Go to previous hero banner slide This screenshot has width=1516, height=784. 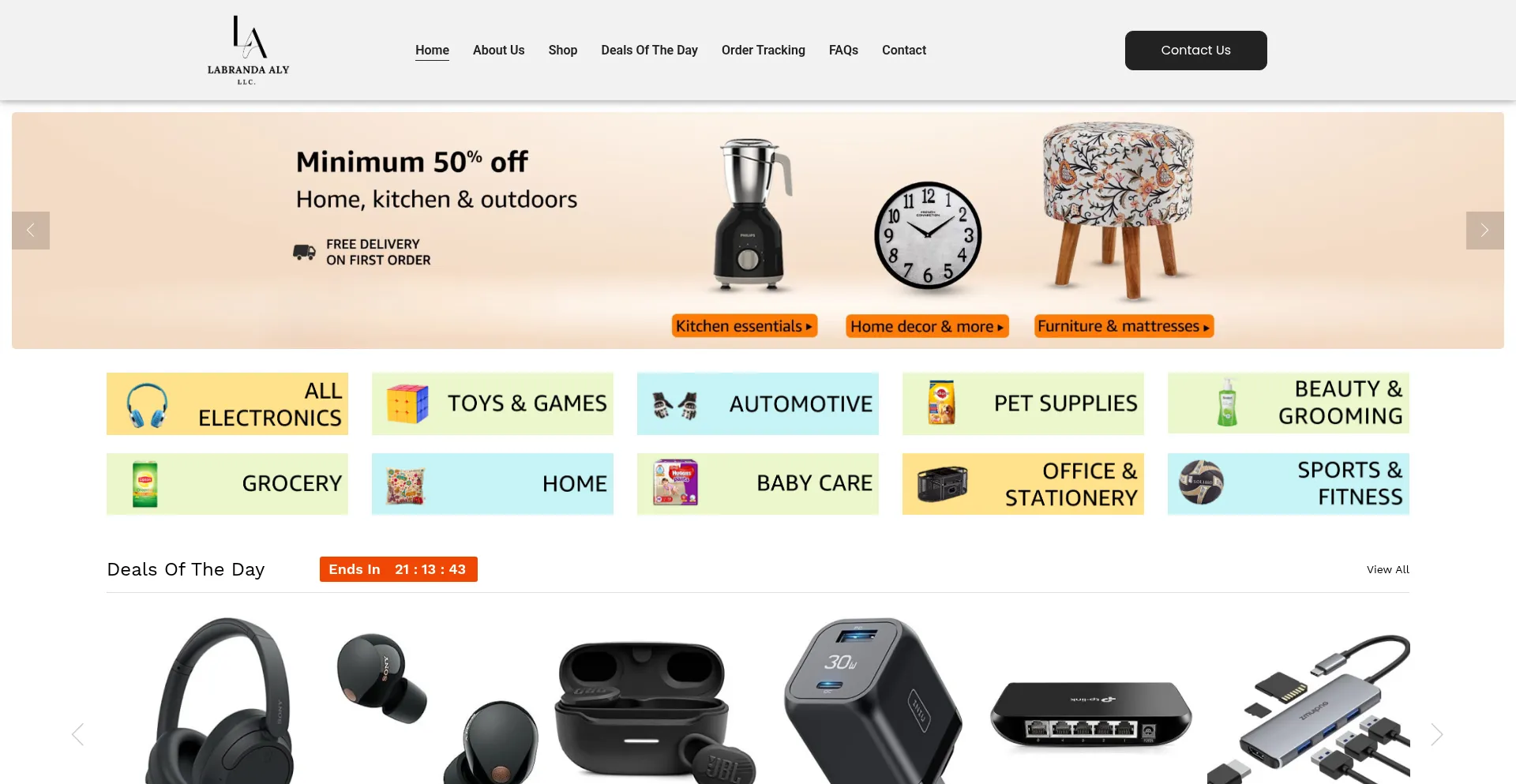(x=31, y=231)
